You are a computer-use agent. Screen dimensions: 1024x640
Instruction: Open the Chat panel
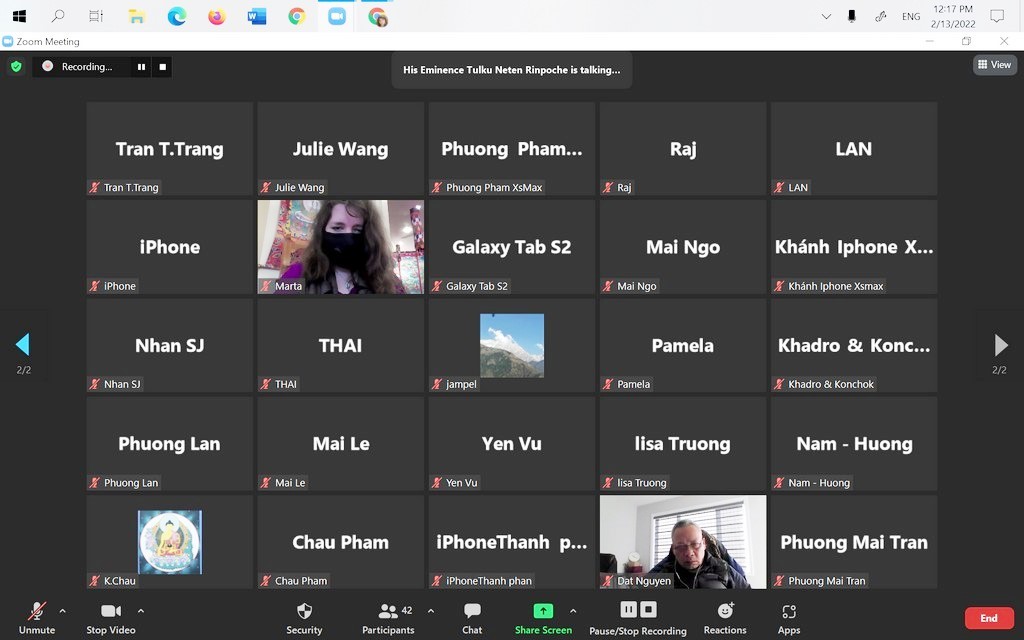click(472, 611)
